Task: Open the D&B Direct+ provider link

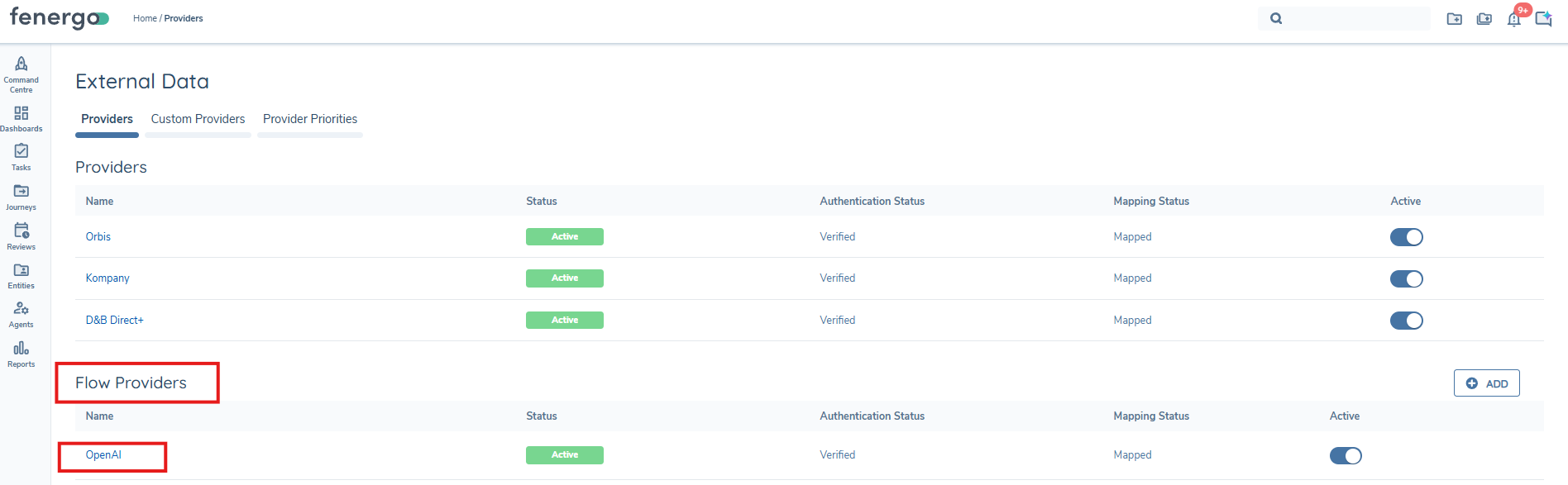Action: (x=115, y=320)
